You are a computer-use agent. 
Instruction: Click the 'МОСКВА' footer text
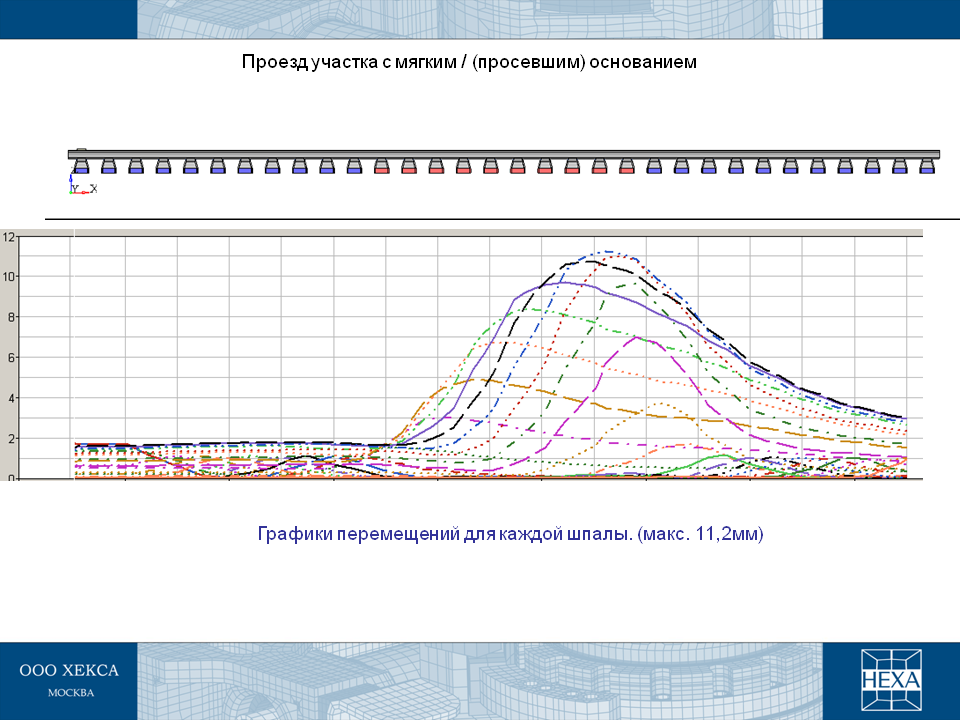(x=71, y=693)
